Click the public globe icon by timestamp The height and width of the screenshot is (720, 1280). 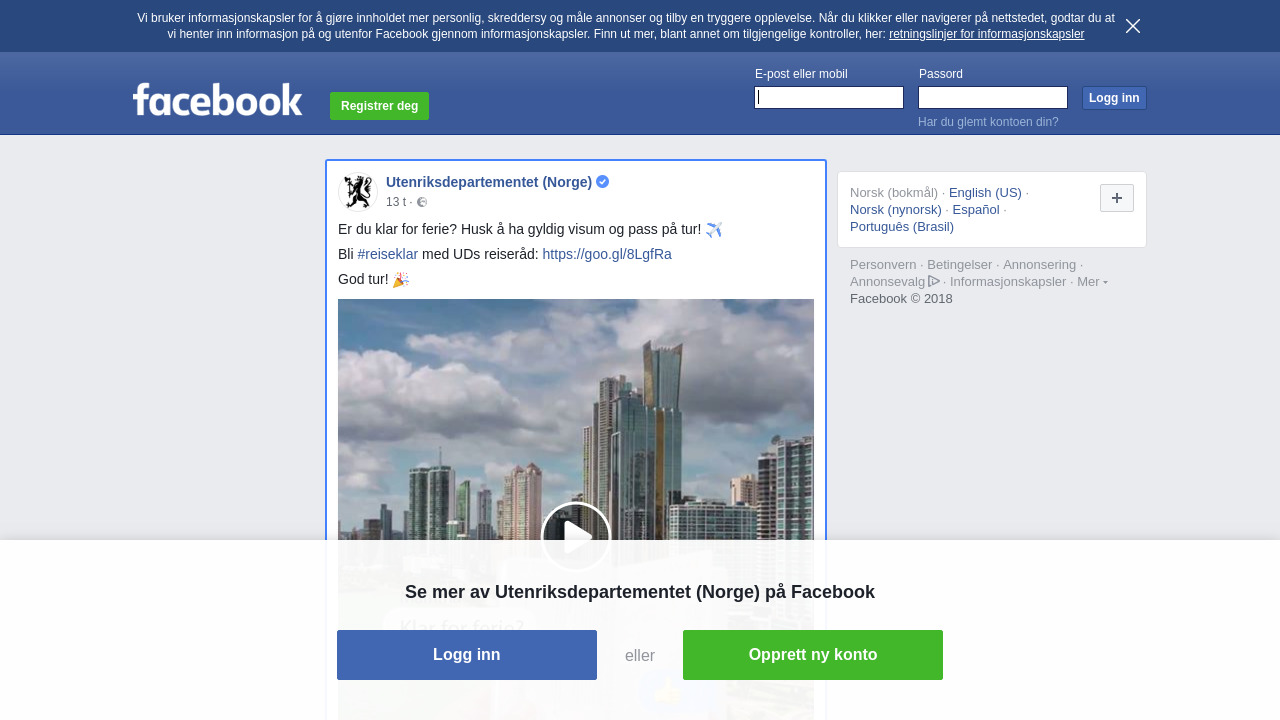[x=422, y=202]
